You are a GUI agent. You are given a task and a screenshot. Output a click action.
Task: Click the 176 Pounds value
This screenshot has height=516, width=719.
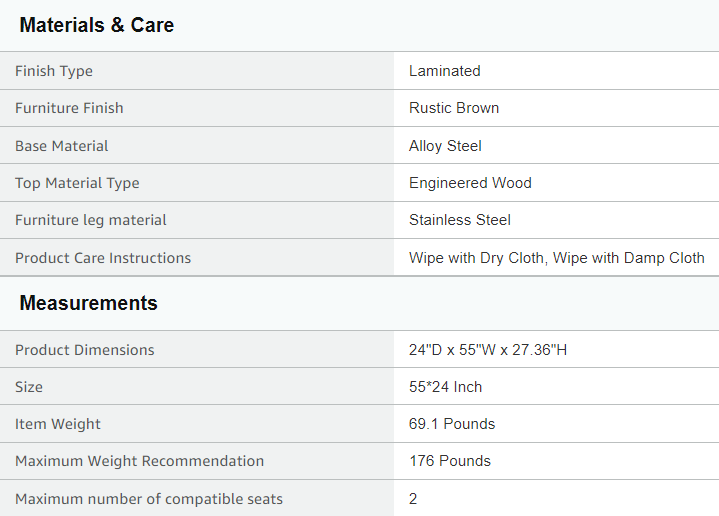(x=450, y=461)
